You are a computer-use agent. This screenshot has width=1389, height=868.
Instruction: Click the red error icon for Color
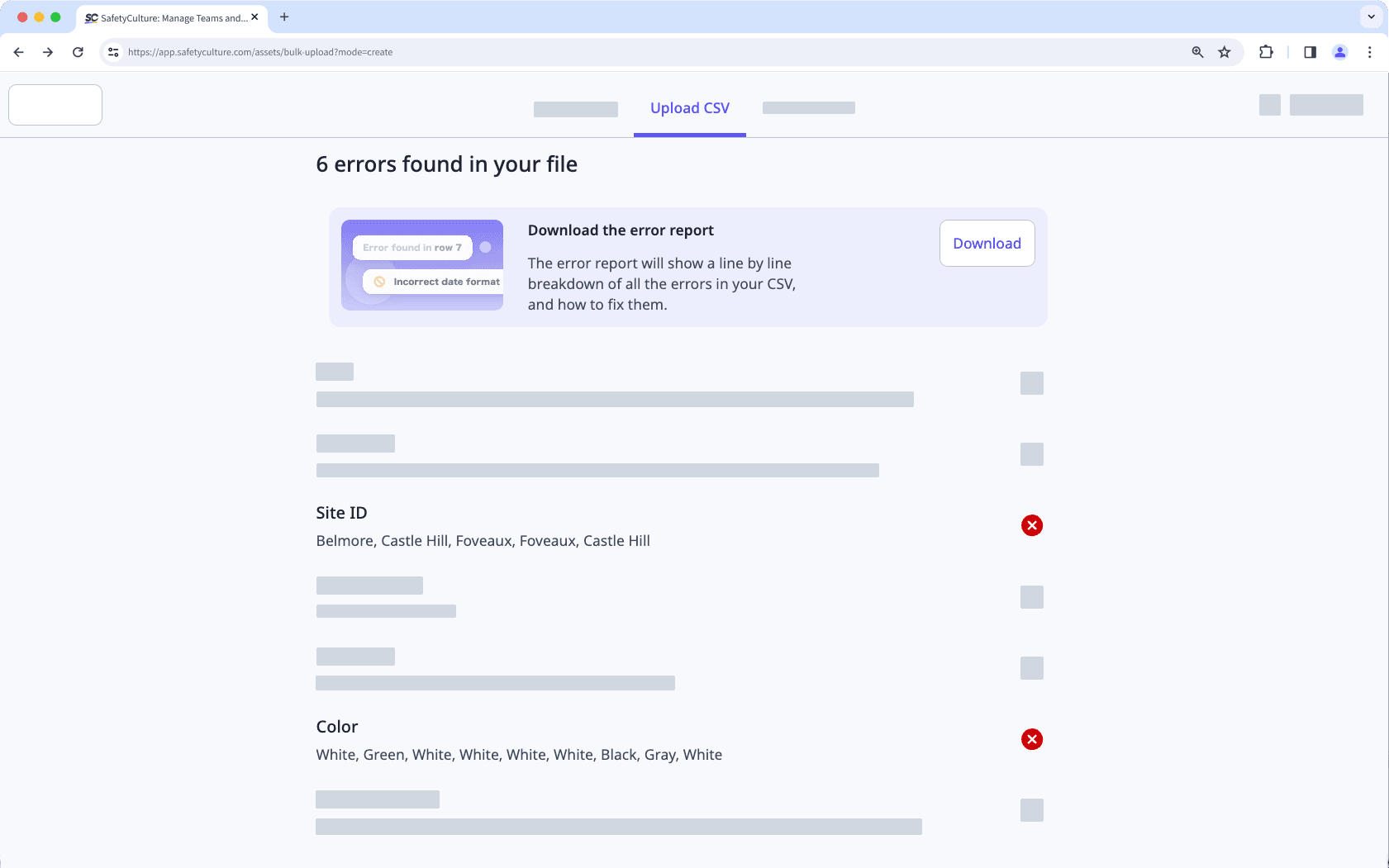click(x=1031, y=739)
